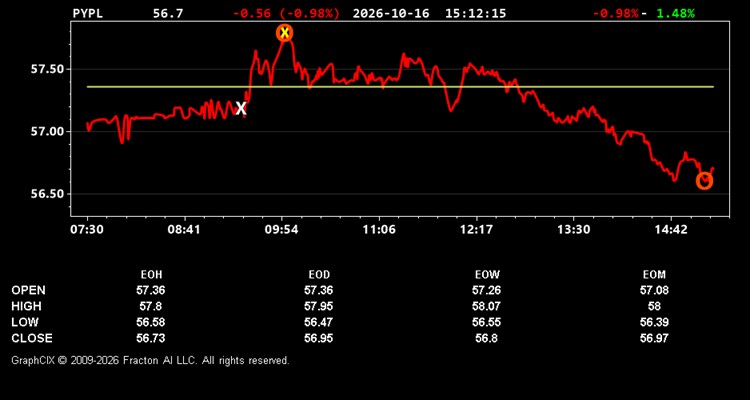Click the EOM close value 56.97
Viewport: 750px width, 400px height.
[x=654, y=338]
